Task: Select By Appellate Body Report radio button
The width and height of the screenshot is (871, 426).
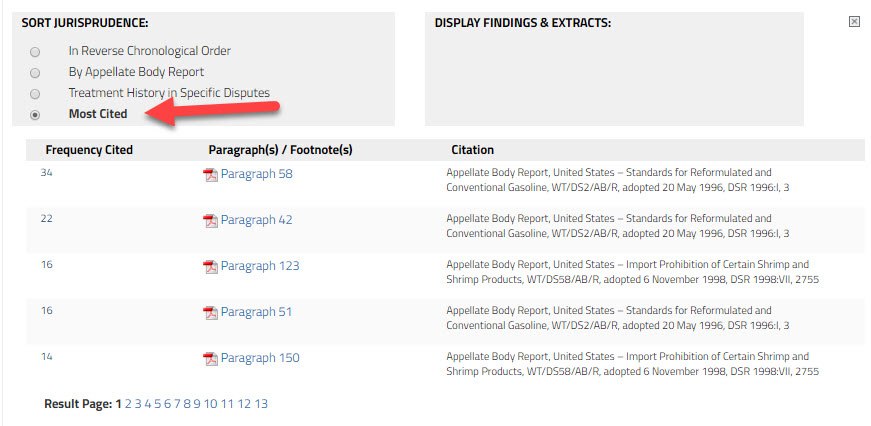Action: click(35, 73)
